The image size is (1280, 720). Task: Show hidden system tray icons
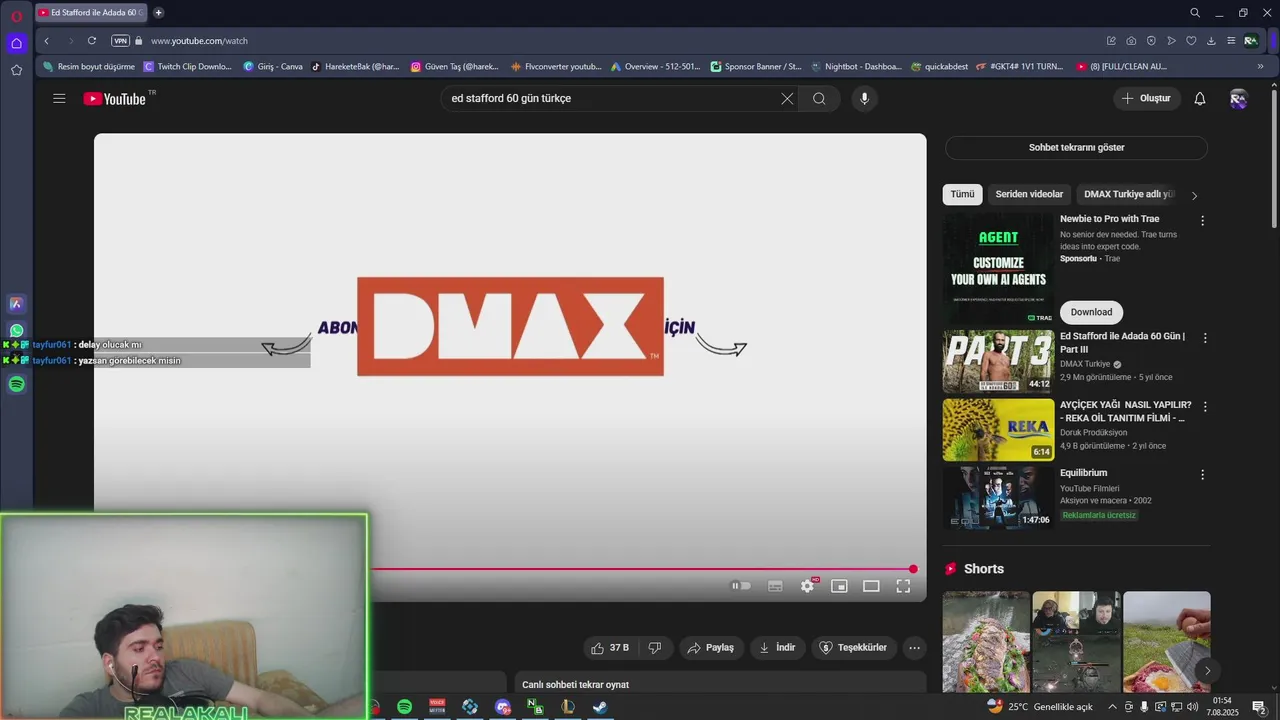(1112, 707)
